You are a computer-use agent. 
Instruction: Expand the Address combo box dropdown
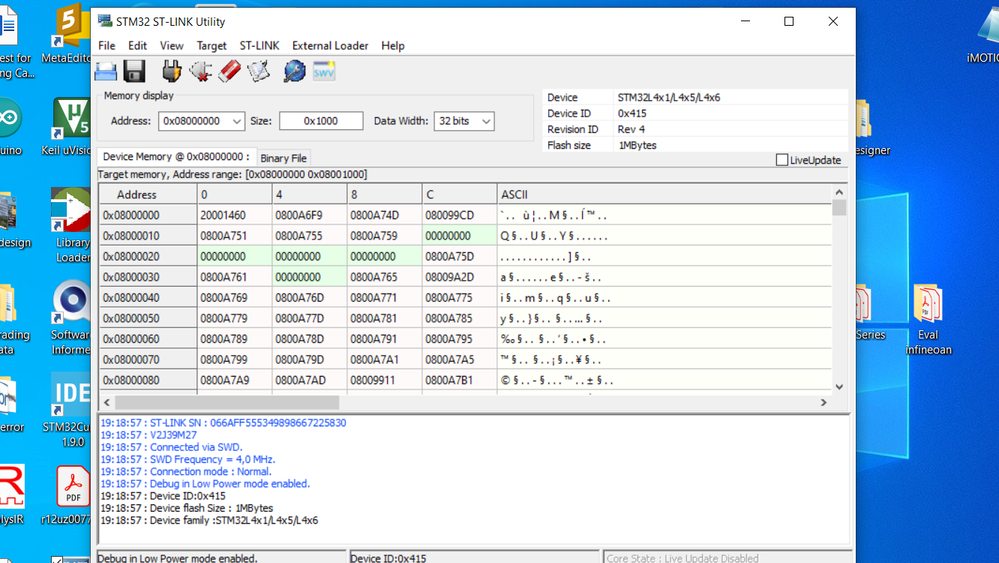coord(236,121)
